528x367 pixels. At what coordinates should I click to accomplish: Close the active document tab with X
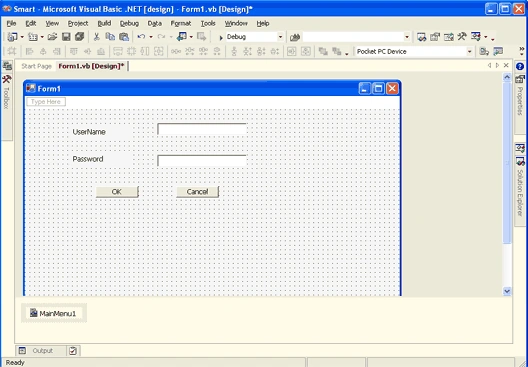pos(506,66)
